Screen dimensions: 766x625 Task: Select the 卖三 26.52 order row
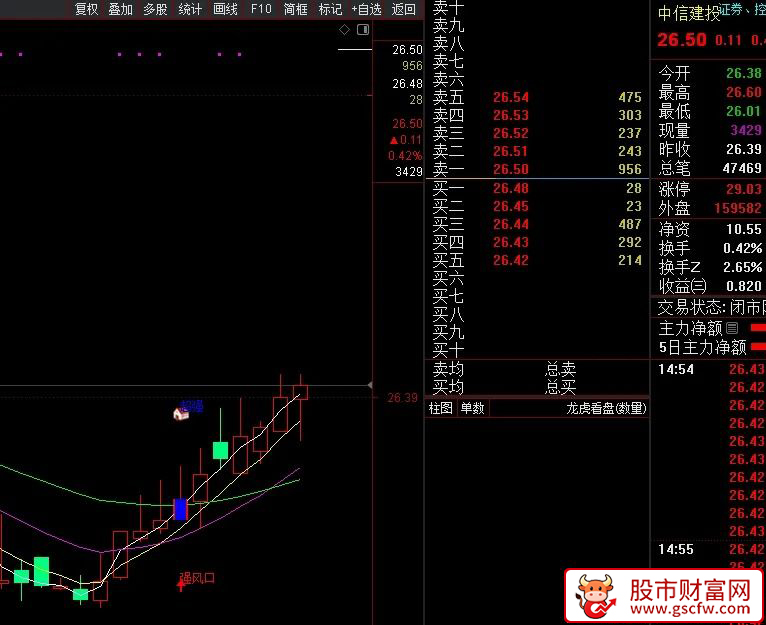[537, 133]
